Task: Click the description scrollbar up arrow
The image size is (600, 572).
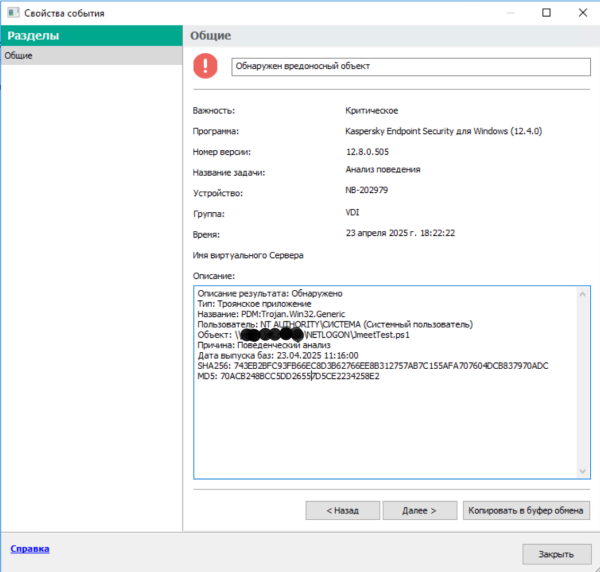Action: click(x=582, y=294)
